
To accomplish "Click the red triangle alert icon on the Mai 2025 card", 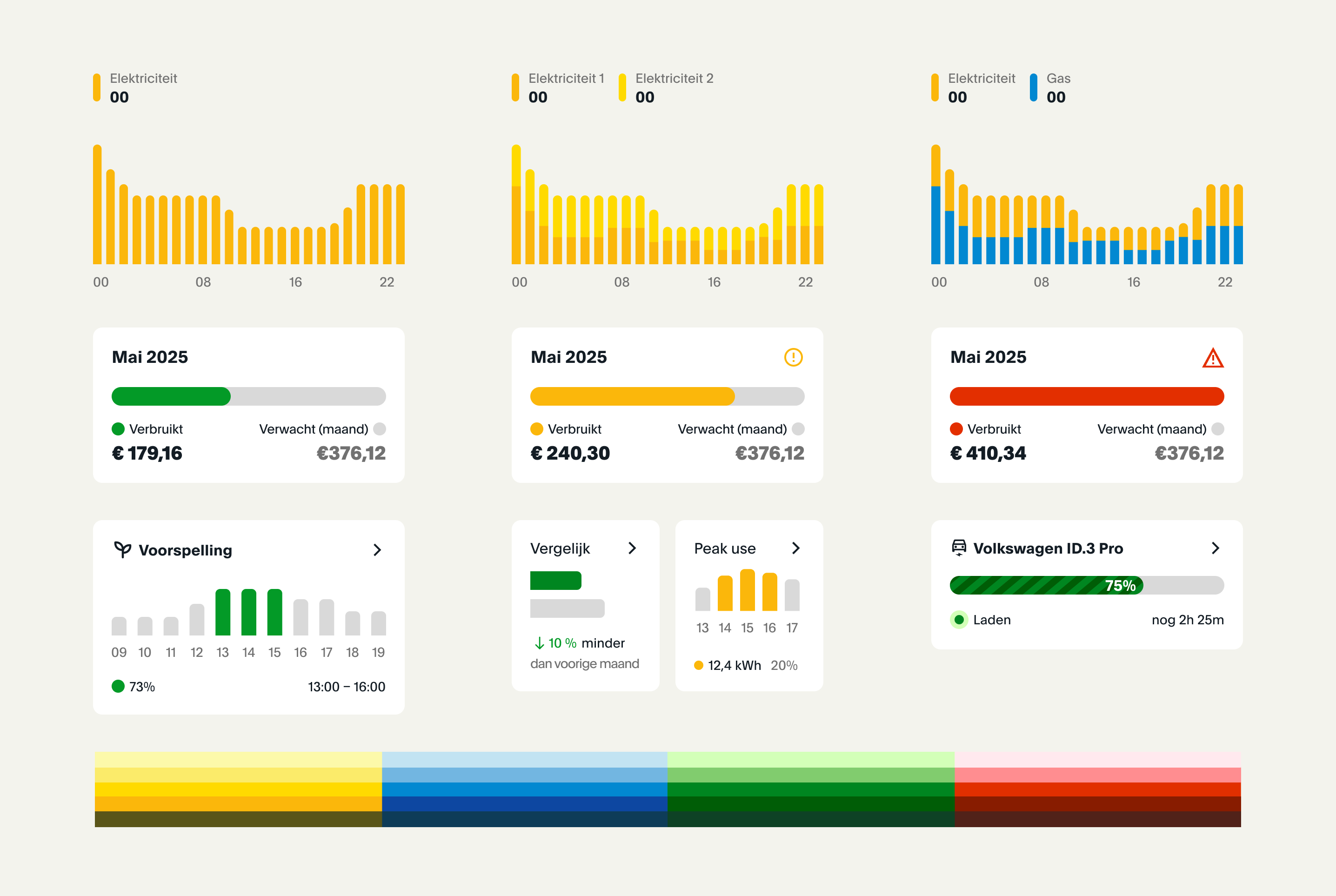I will [x=1213, y=358].
